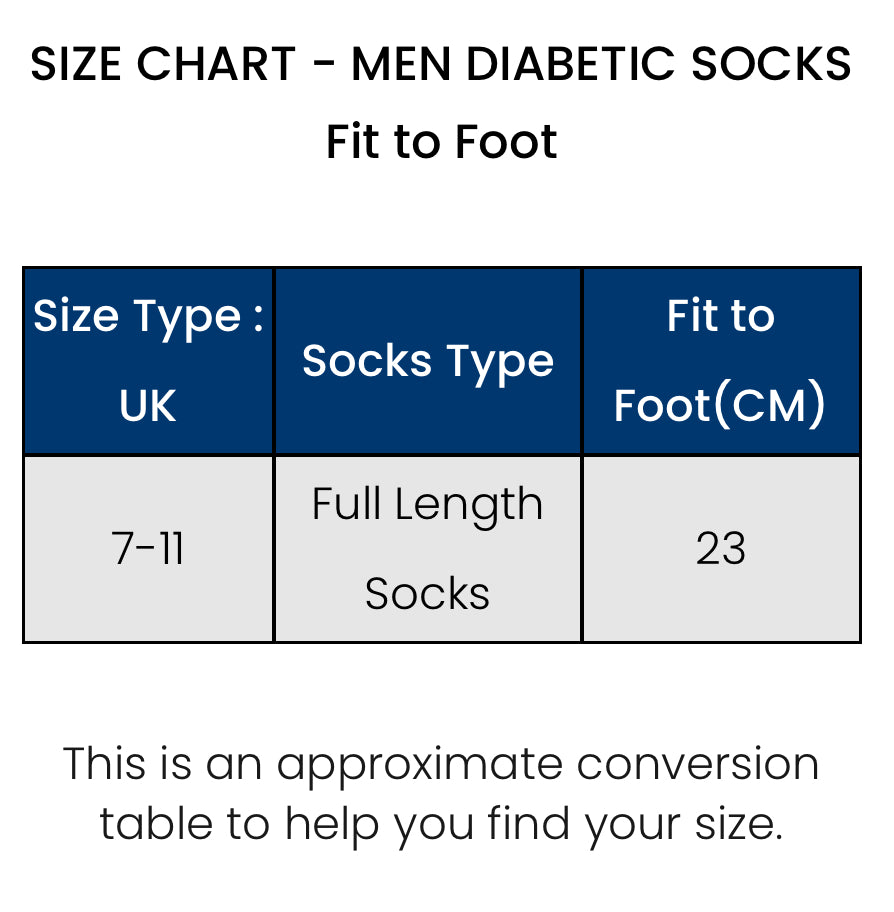Click the "Full Length" text in the table
The width and height of the screenshot is (894, 912).
[427, 505]
